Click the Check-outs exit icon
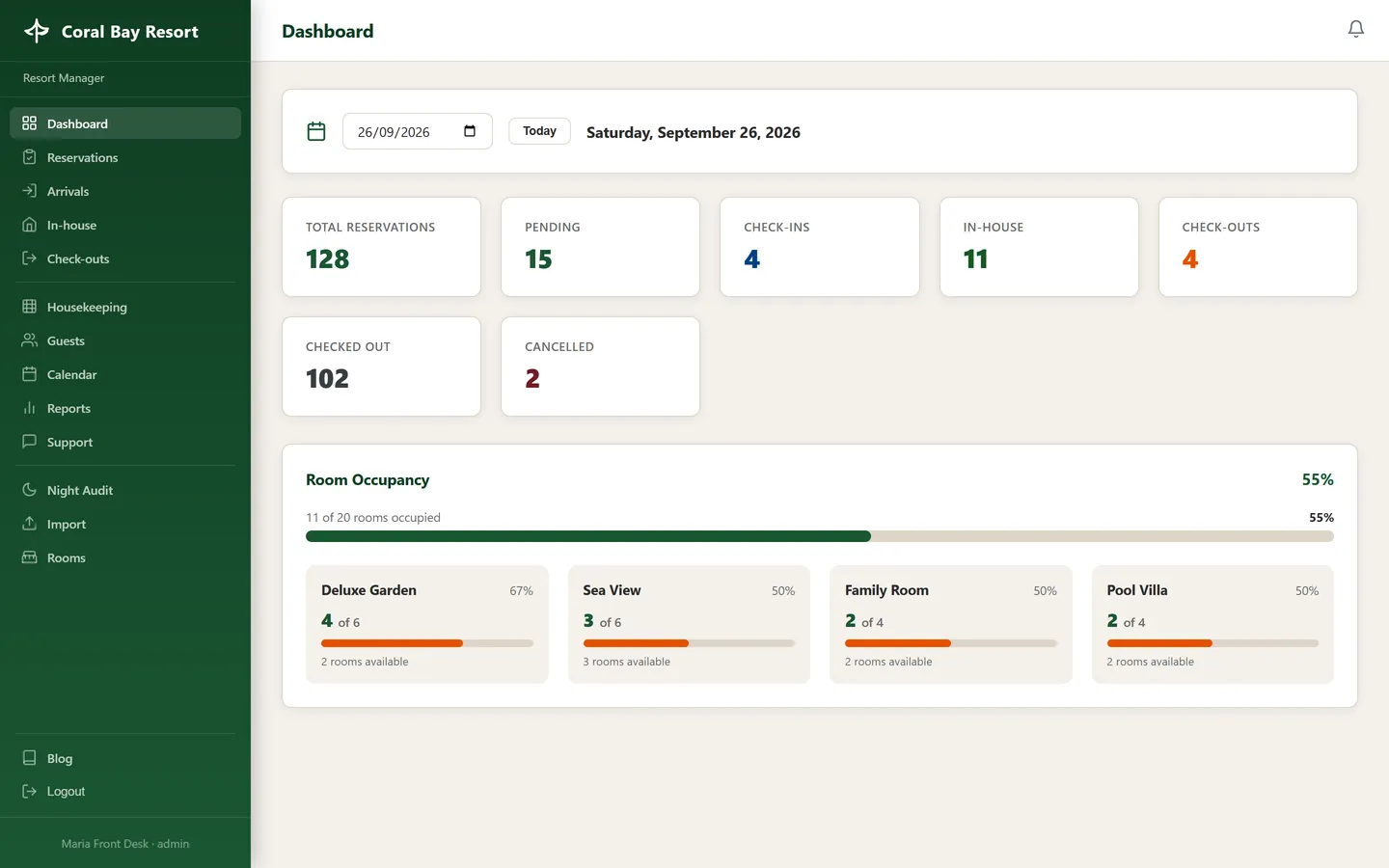Screen dimensions: 1389x868 point(29,258)
